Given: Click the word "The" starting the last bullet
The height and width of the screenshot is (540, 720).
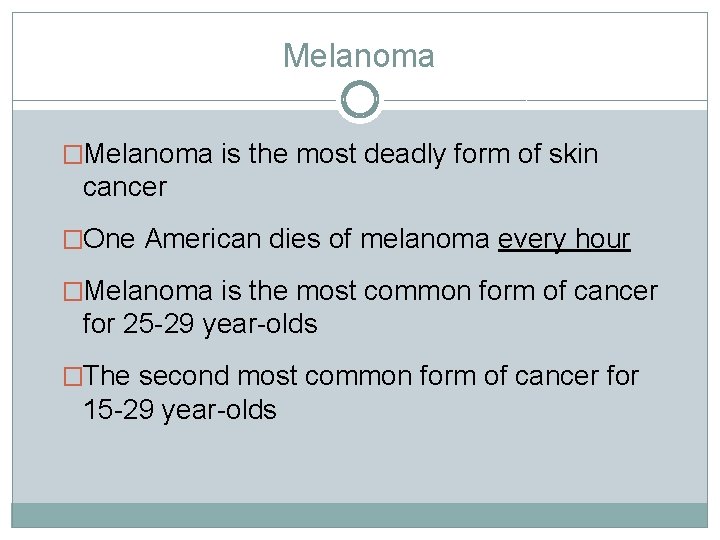Looking at the screenshot, I should pos(108,377).
